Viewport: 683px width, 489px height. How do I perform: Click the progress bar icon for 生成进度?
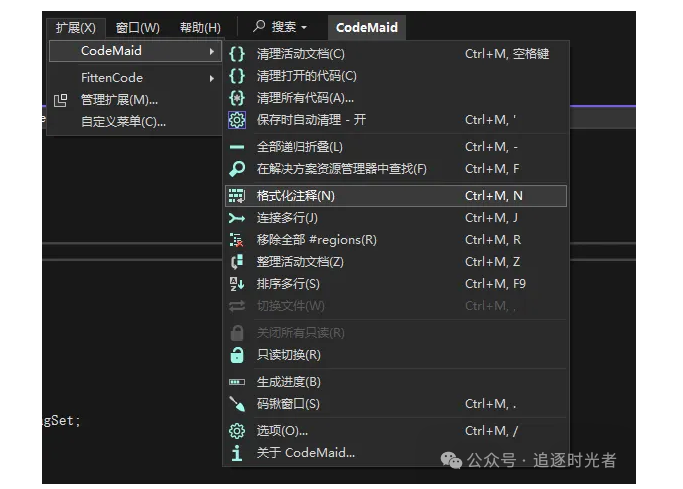point(237,382)
